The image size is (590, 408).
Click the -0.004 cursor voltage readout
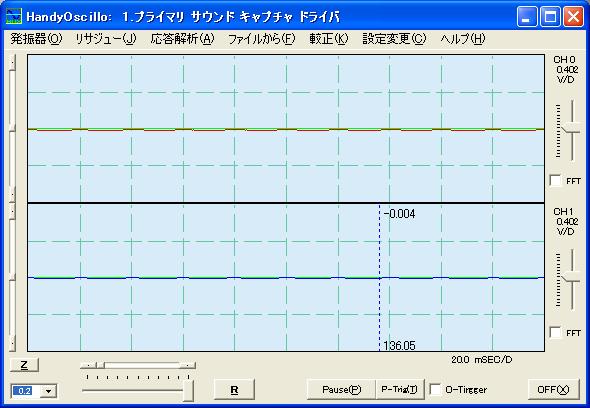point(400,214)
